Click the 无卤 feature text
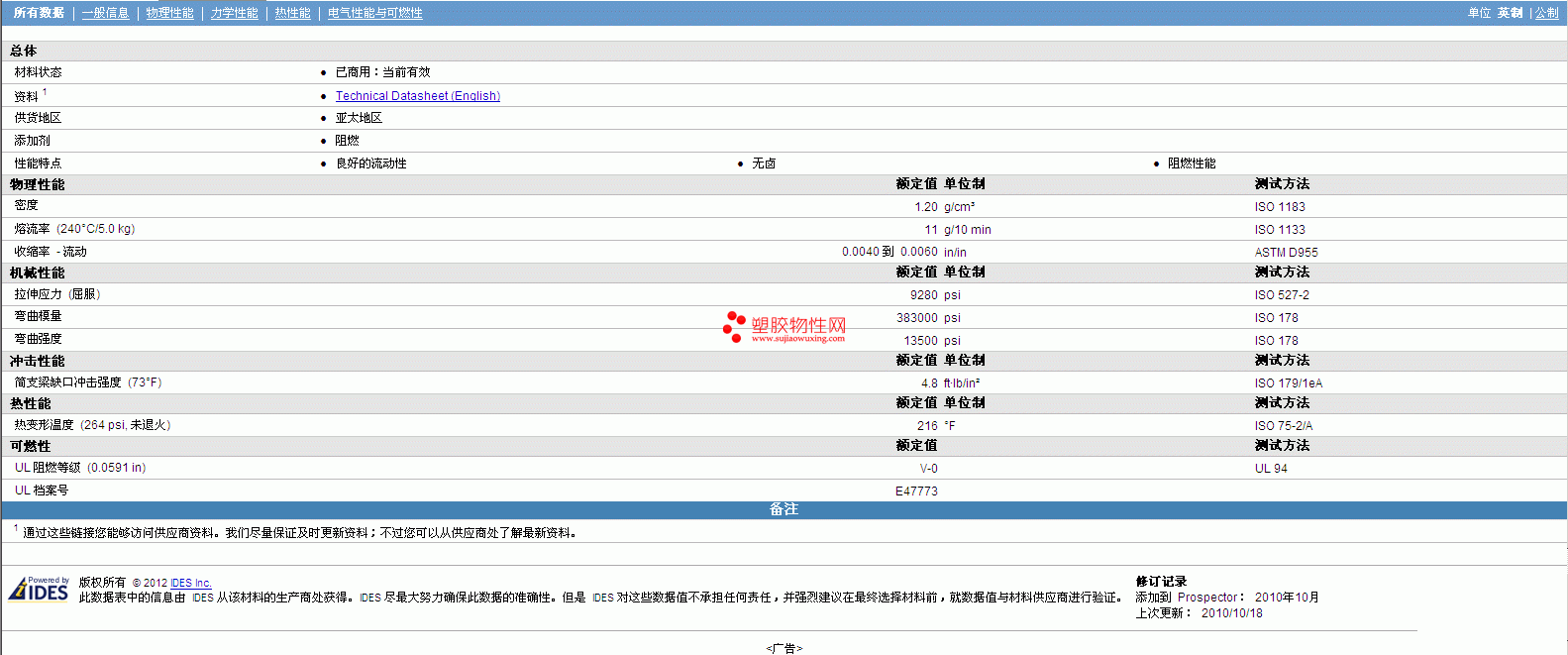This screenshot has height=655, width=1568. tap(764, 164)
